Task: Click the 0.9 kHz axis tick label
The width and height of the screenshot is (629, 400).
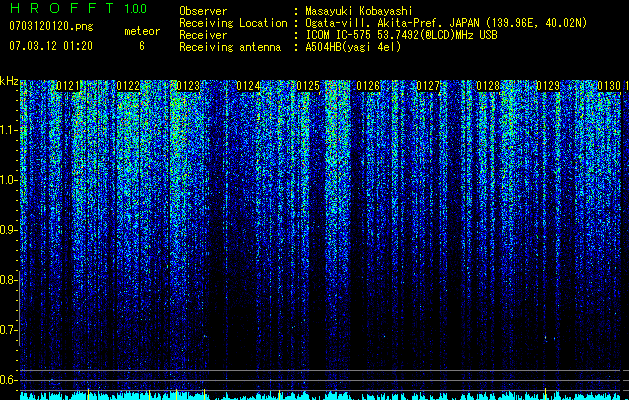Action: point(8,230)
